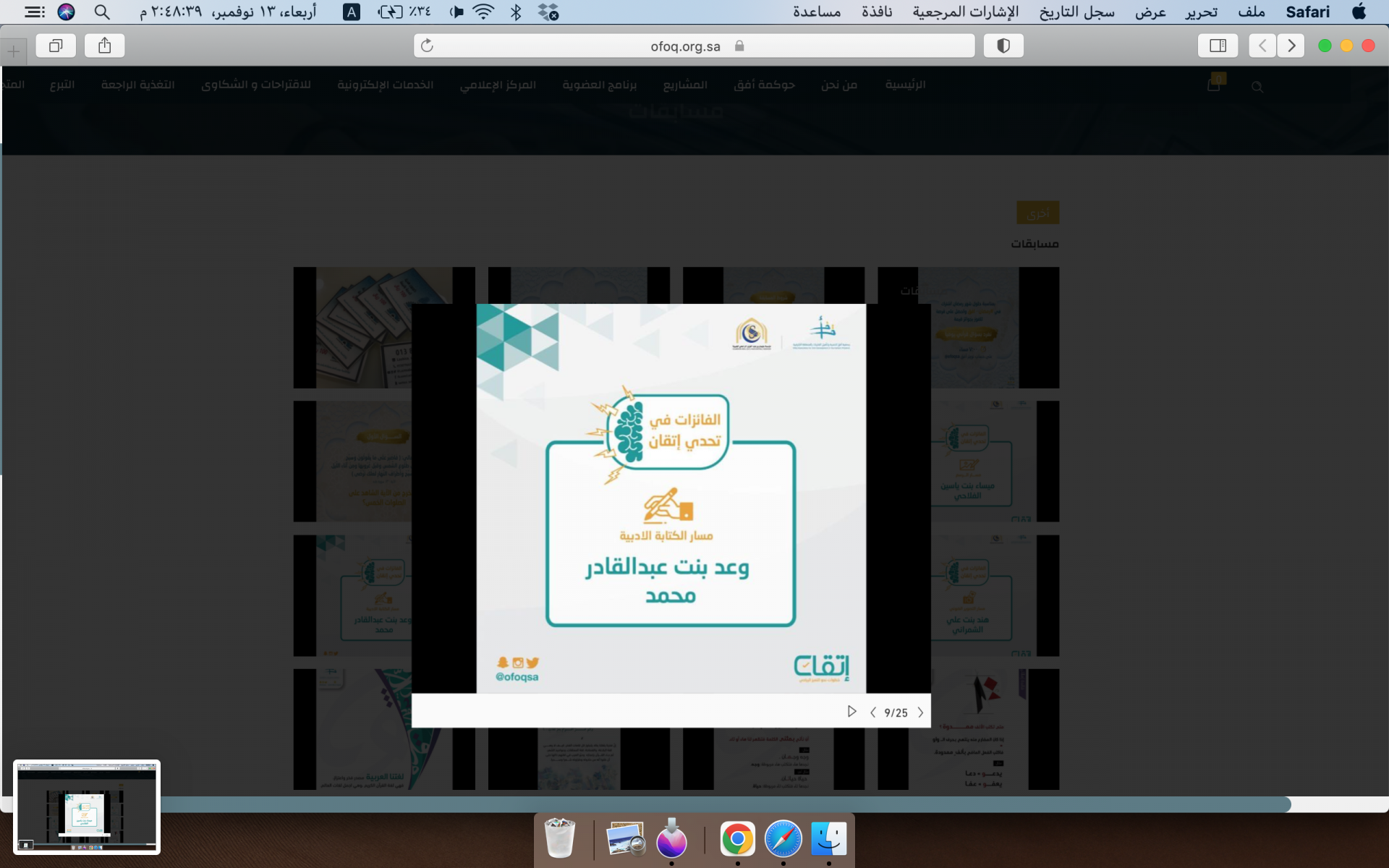Launch Siri from menu bar
Screen dimensions: 1389x868
(66, 12)
